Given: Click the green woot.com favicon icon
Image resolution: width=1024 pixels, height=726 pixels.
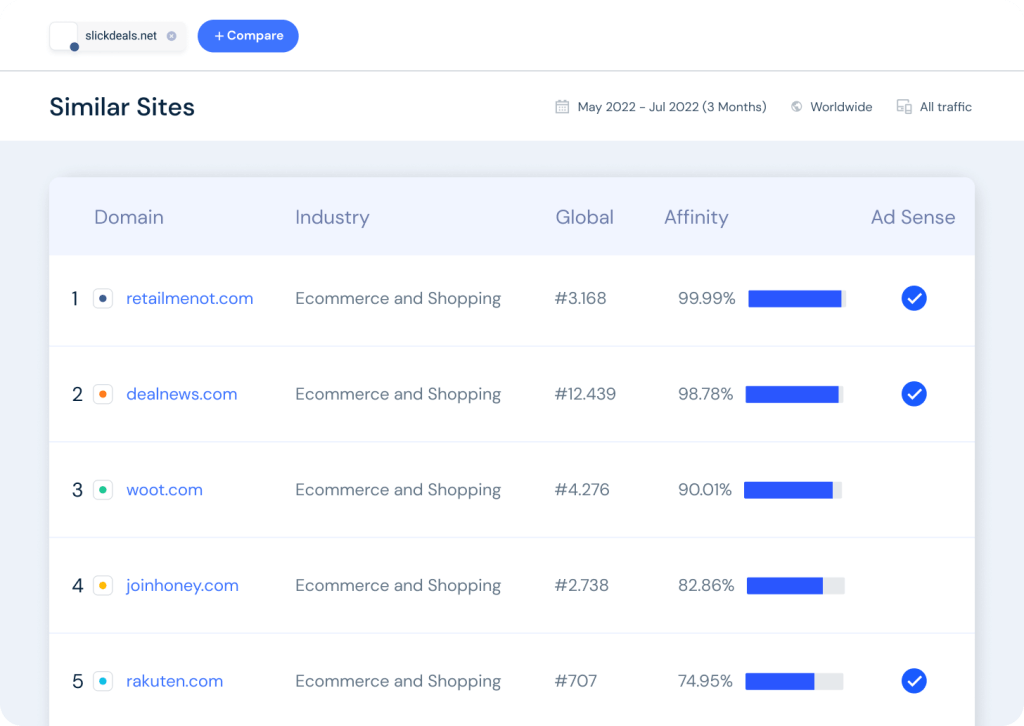Looking at the screenshot, I should [x=103, y=490].
